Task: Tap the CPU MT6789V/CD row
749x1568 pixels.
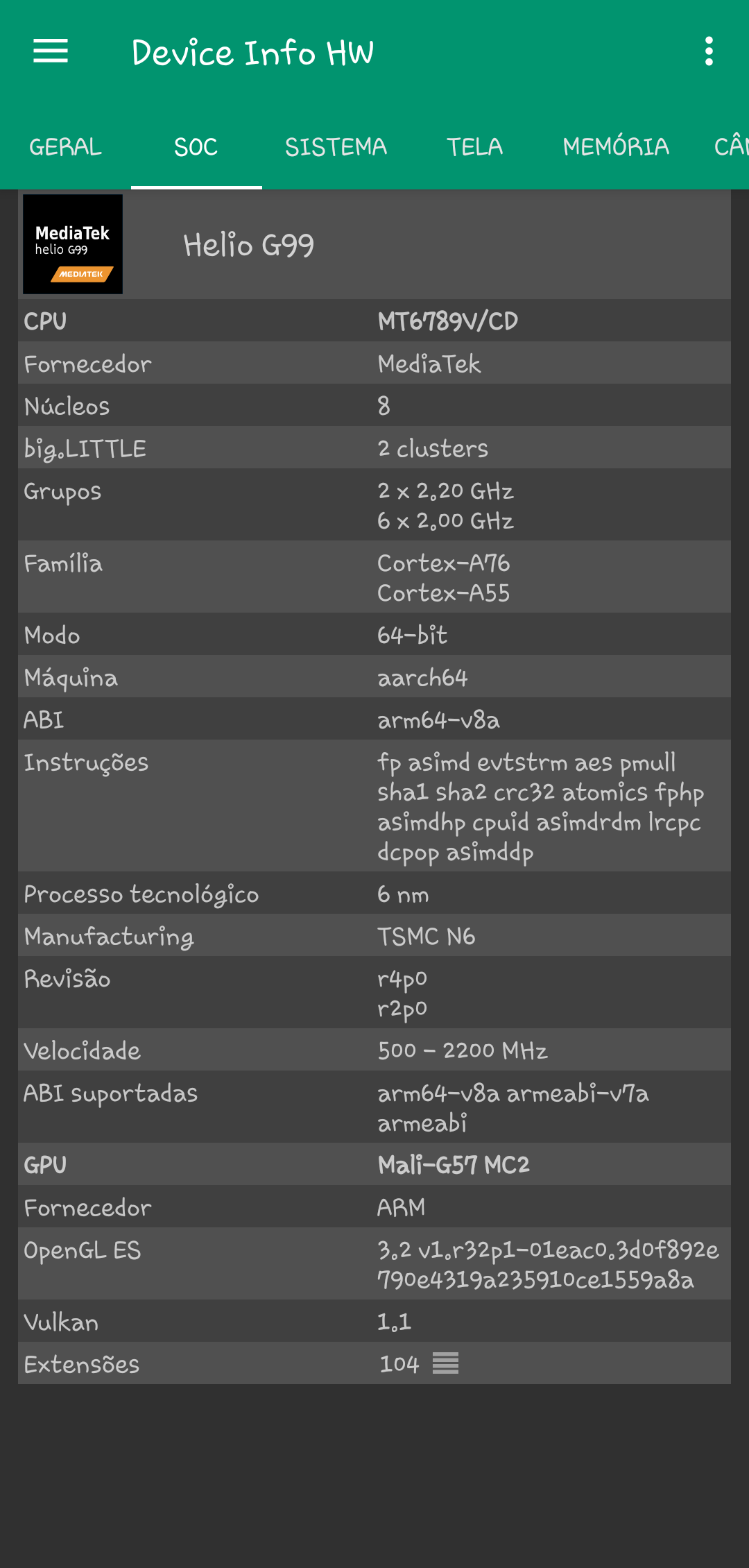Action: tap(374, 321)
